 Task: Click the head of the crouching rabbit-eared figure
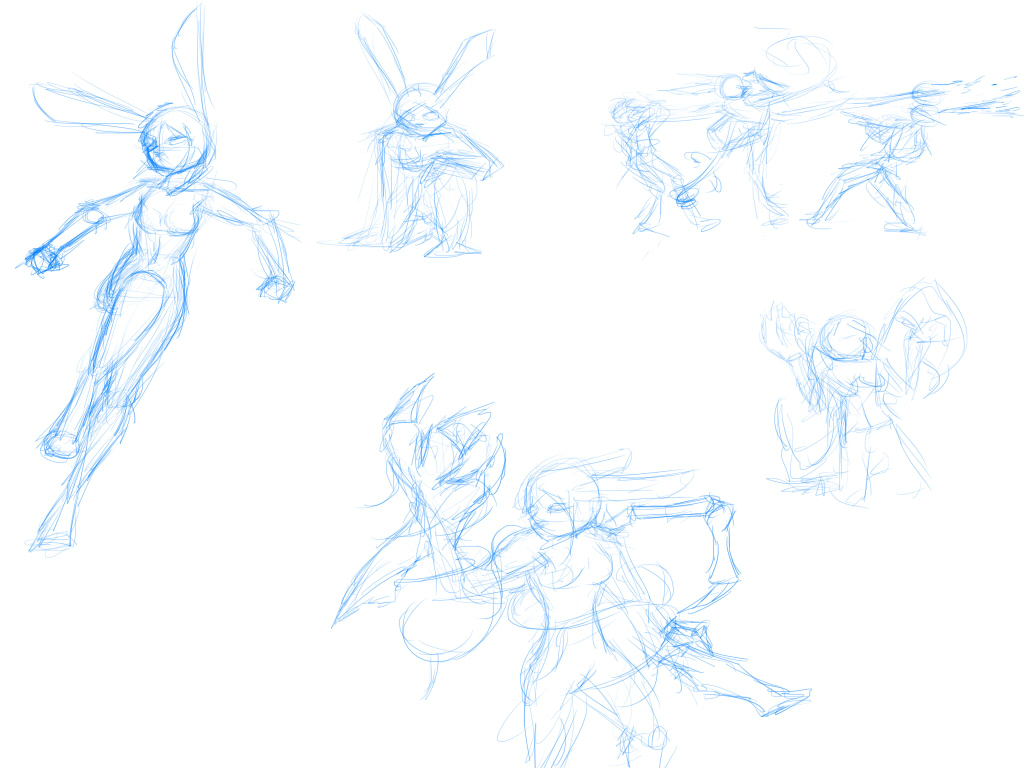coord(417,108)
